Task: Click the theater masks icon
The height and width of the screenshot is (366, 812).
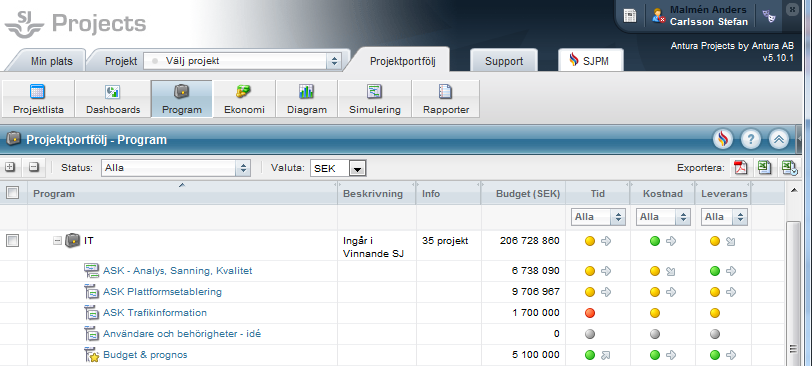Action: [769, 16]
